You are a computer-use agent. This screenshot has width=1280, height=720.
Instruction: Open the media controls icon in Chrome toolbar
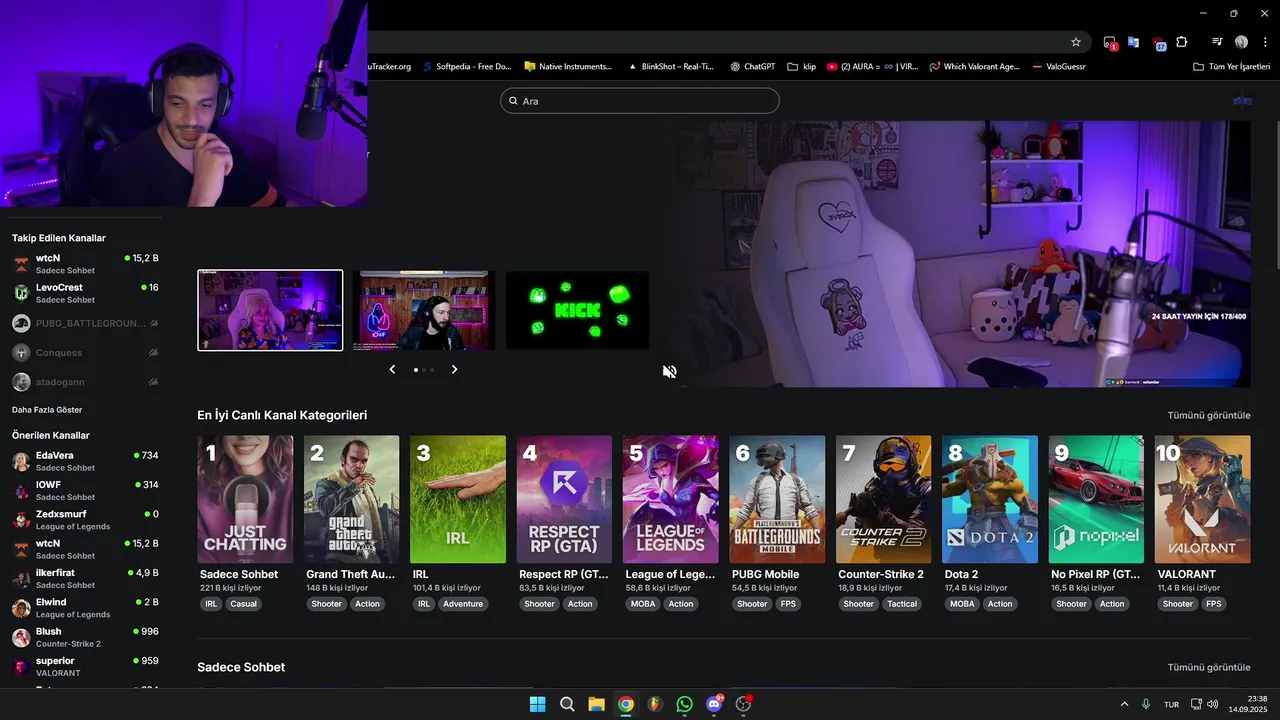(x=1217, y=42)
